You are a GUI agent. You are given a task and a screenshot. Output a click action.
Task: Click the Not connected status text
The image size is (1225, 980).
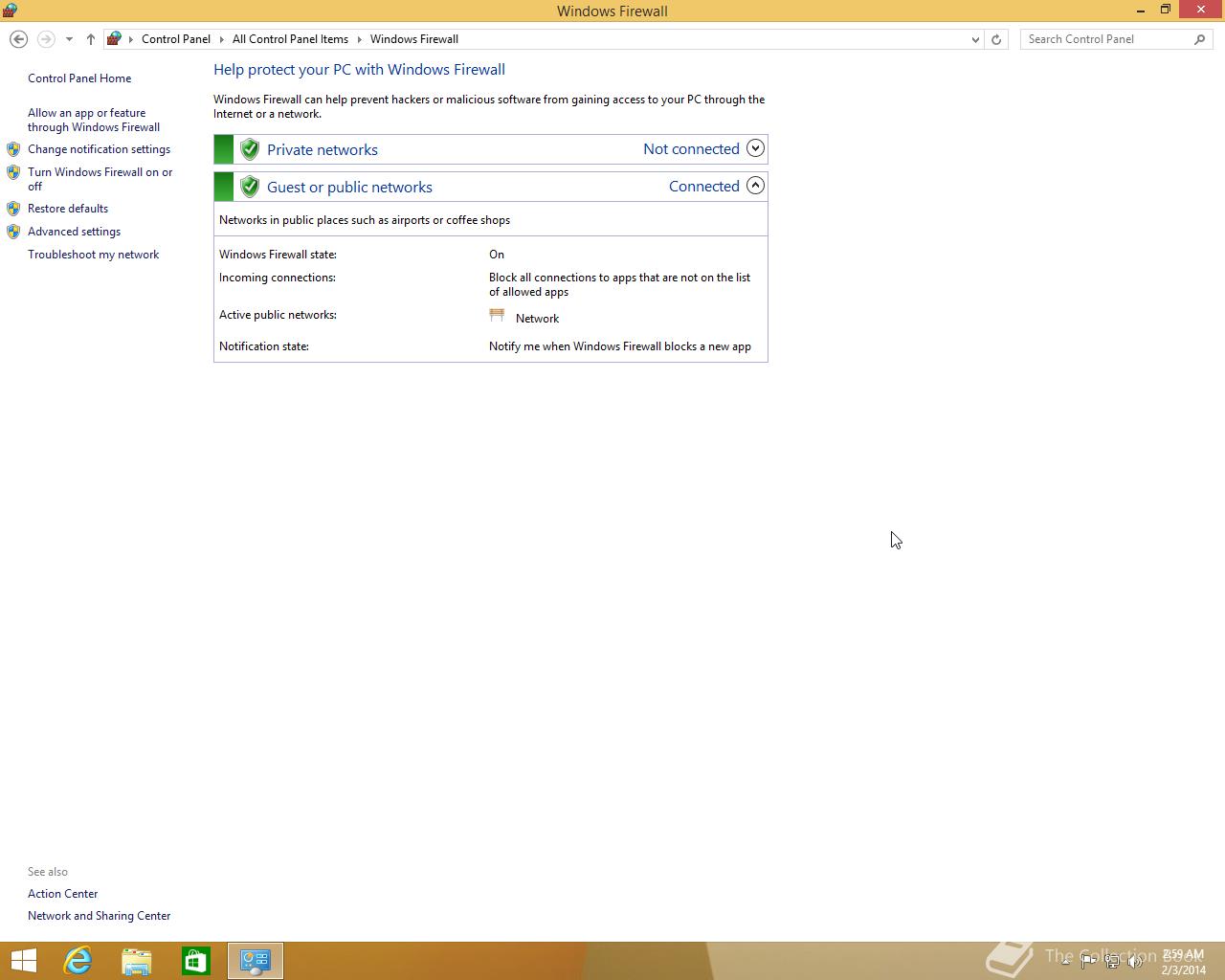(691, 149)
